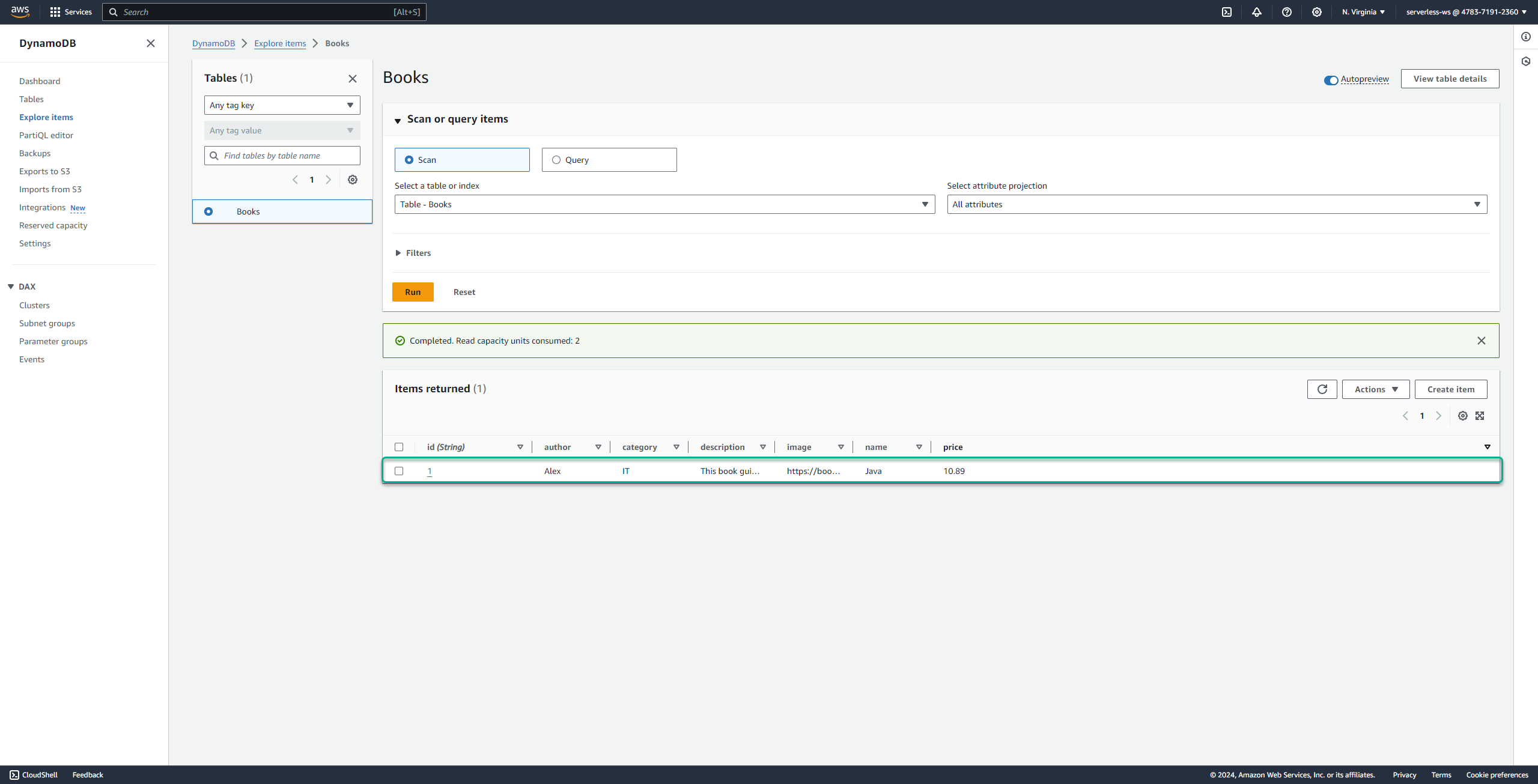Screen dimensions: 1538x784
Task: Close the DynamoDB navigation sidebar
Action: pyautogui.click(x=151, y=43)
